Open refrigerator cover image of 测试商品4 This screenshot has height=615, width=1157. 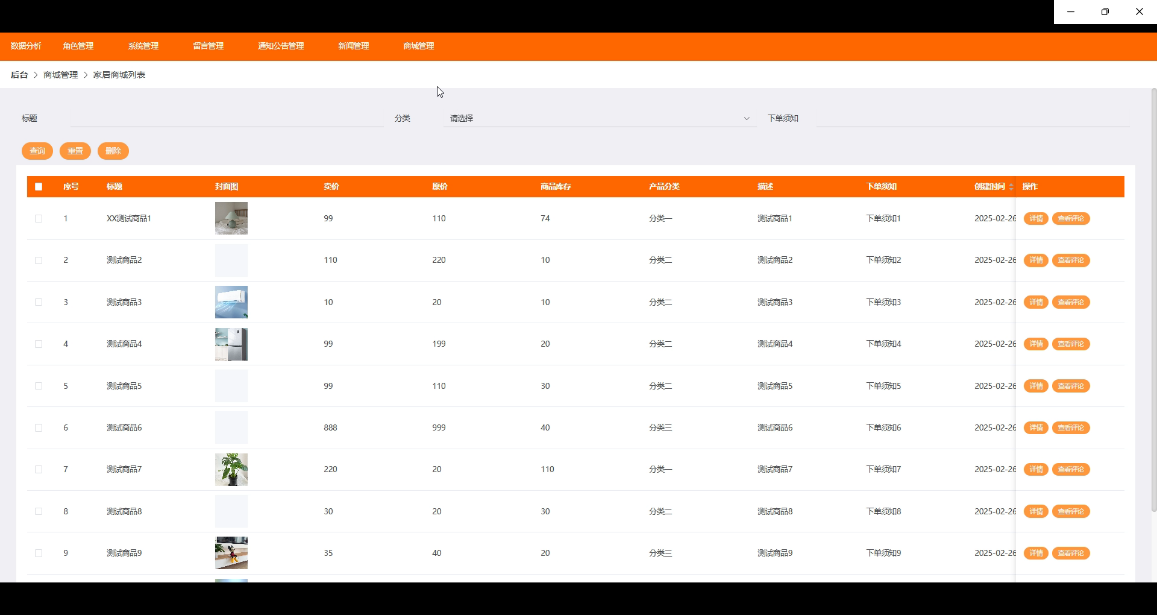tap(231, 344)
